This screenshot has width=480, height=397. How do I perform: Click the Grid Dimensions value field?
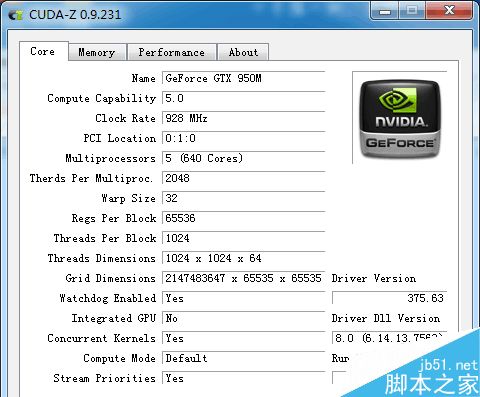point(244,279)
